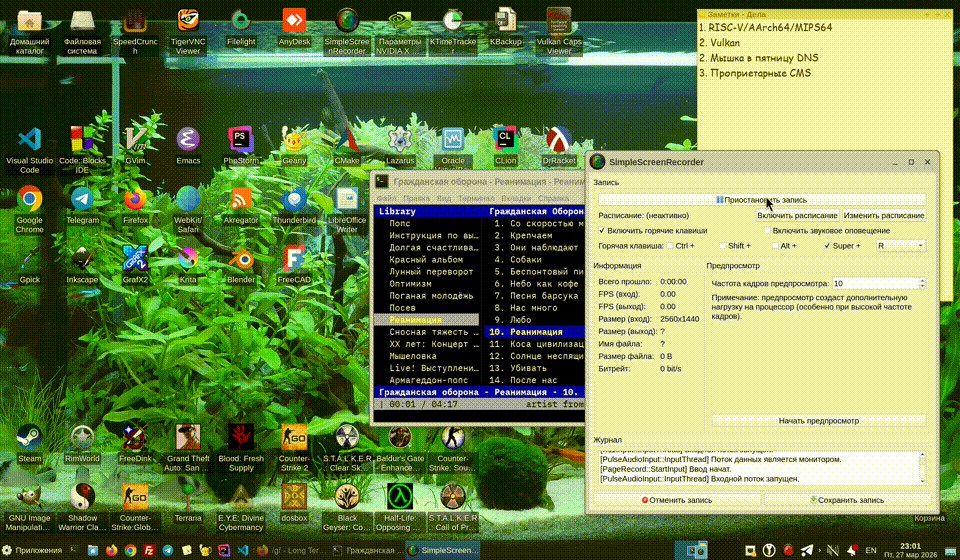This screenshot has height=560, width=960.
Task: Check the Ctrl + hotkey modifier
Action: point(669,246)
